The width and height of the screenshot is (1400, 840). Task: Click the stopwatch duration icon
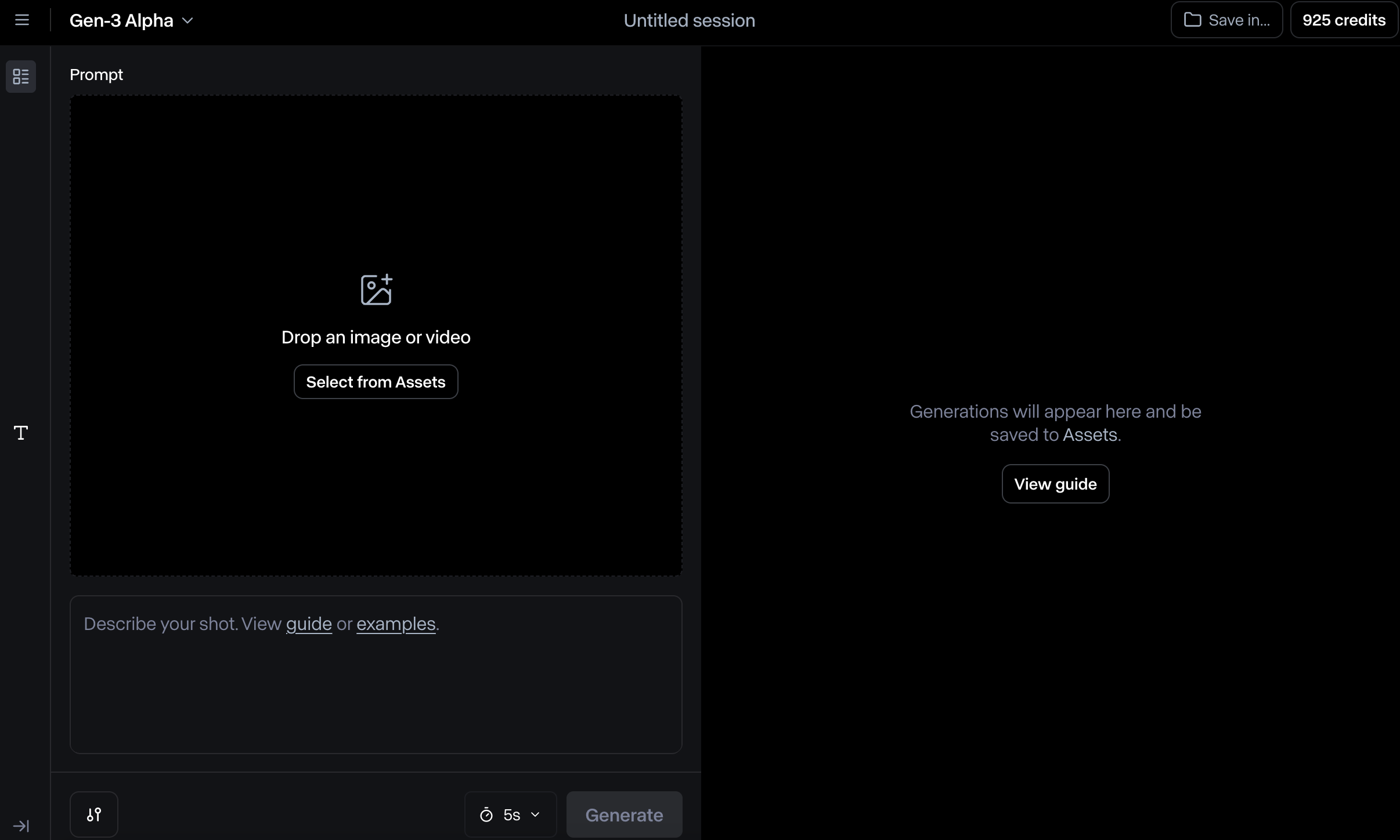click(x=486, y=815)
